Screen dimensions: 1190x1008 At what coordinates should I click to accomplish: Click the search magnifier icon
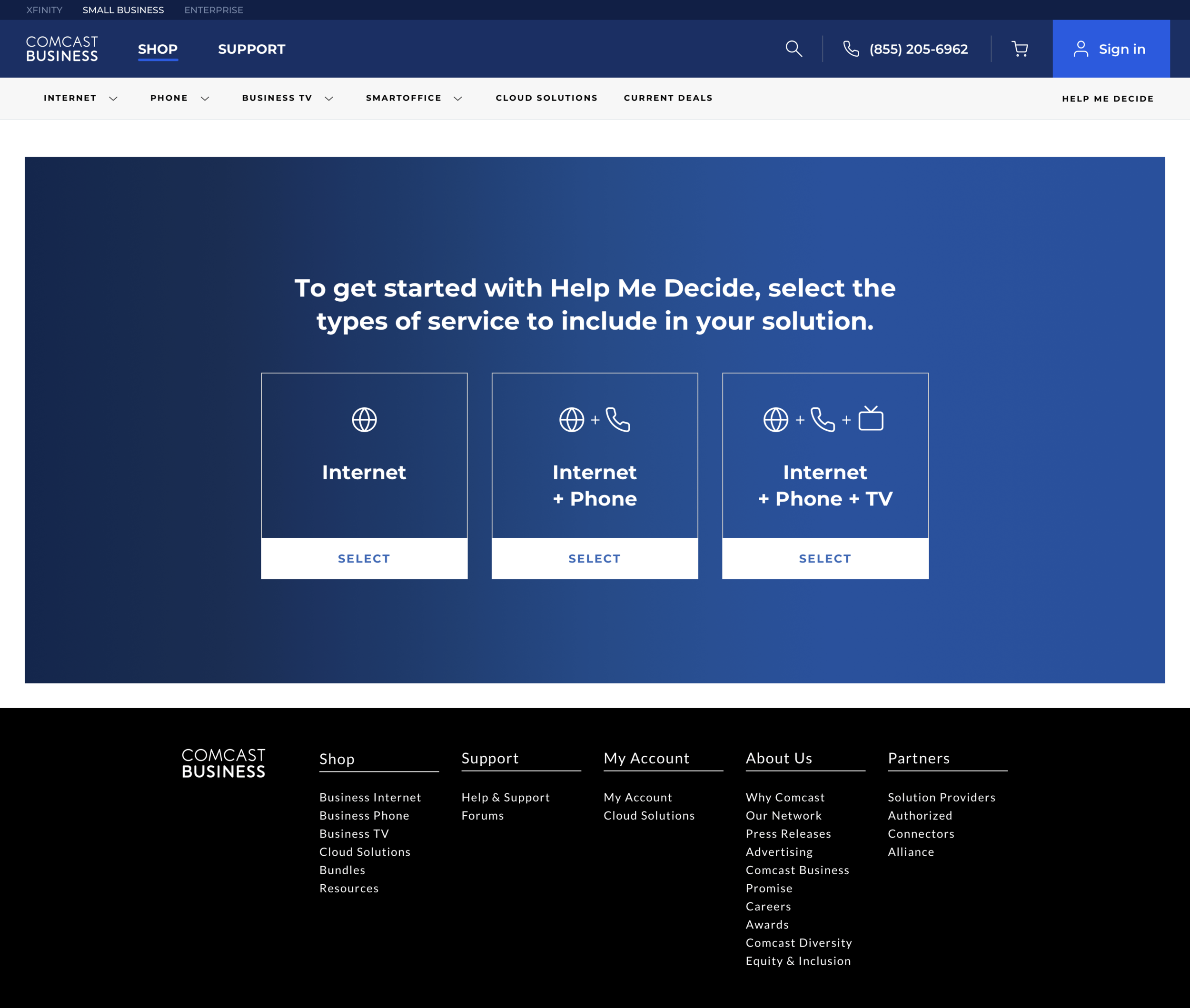pyautogui.click(x=793, y=49)
